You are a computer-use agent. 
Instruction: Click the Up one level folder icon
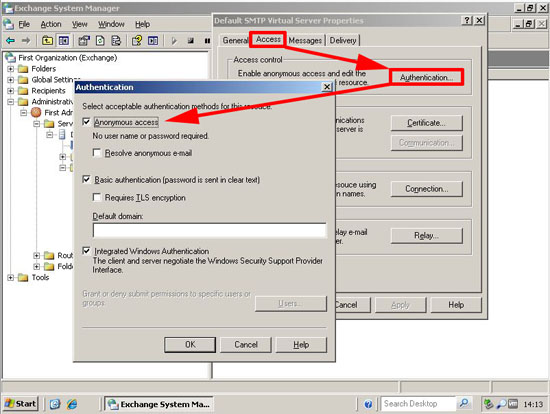47,41
